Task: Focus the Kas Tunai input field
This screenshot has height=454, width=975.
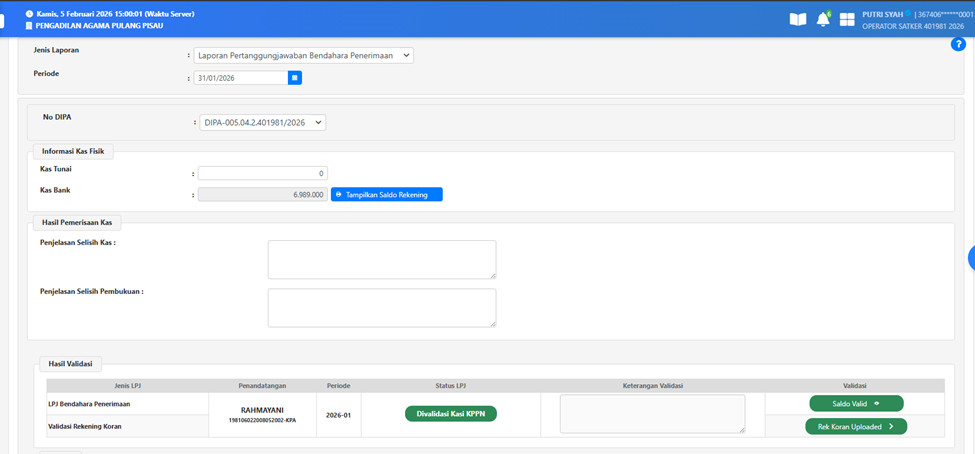Action: pyautogui.click(x=262, y=173)
